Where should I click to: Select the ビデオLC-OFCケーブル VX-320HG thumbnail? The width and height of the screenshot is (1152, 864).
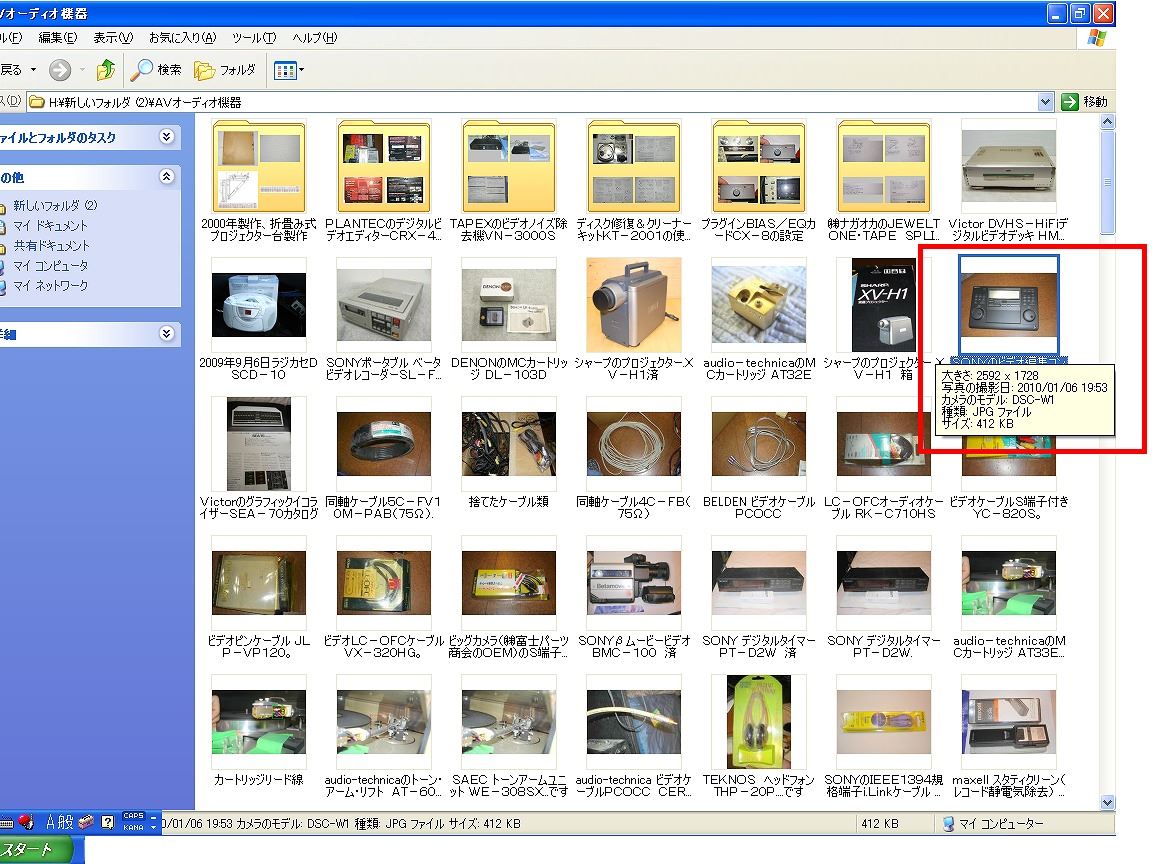[384, 583]
